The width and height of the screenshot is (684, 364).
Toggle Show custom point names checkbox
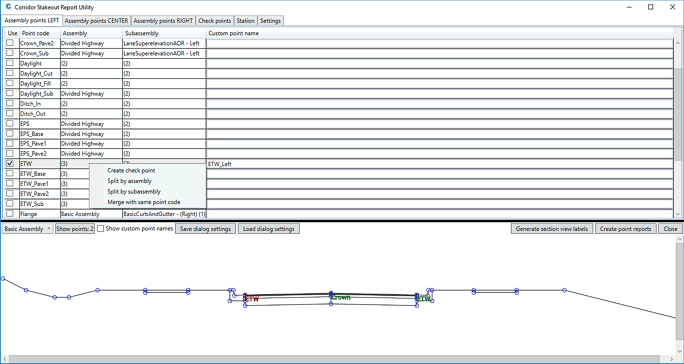100,229
